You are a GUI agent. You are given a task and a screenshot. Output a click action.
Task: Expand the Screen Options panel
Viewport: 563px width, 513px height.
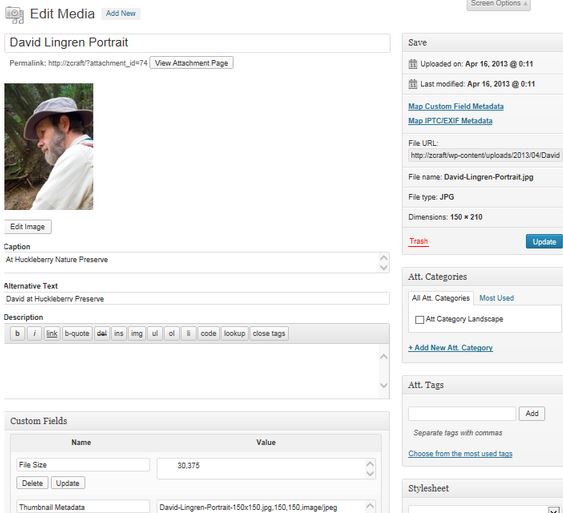(x=498, y=4)
